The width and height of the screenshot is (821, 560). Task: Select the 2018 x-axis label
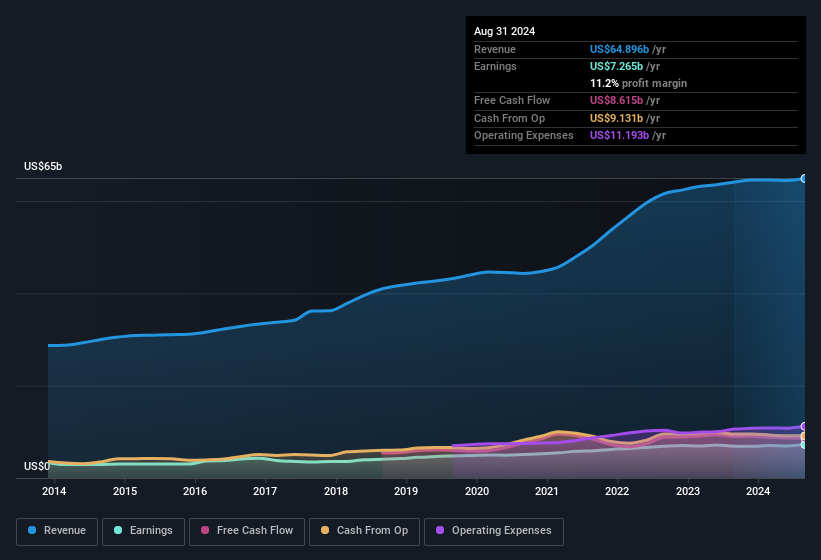(x=336, y=491)
